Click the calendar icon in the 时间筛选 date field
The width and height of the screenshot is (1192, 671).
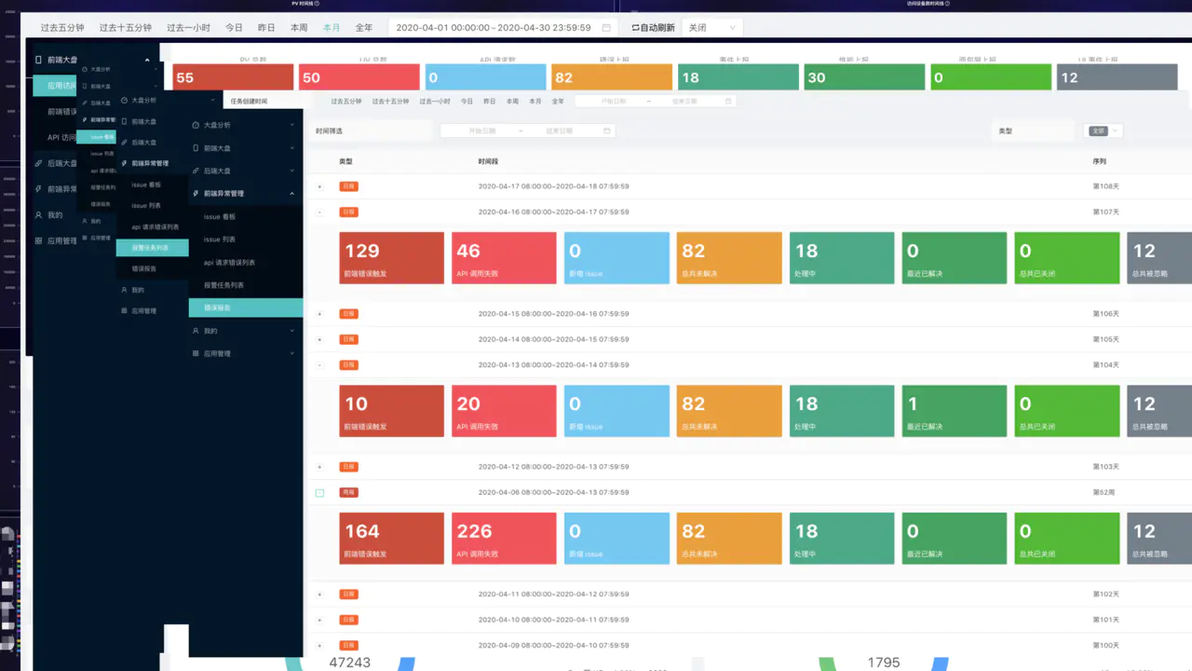[x=607, y=131]
